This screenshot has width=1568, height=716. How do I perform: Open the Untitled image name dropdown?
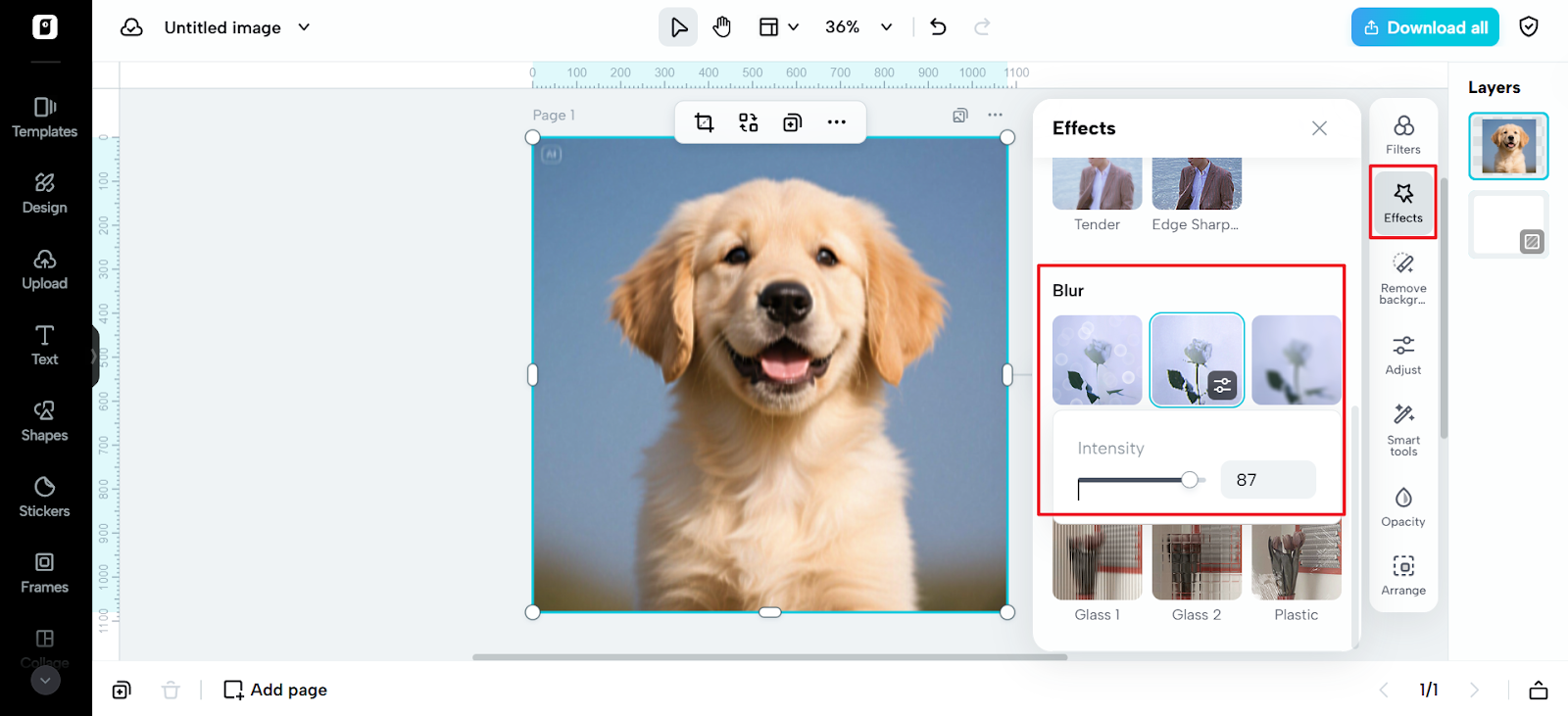(x=304, y=27)
